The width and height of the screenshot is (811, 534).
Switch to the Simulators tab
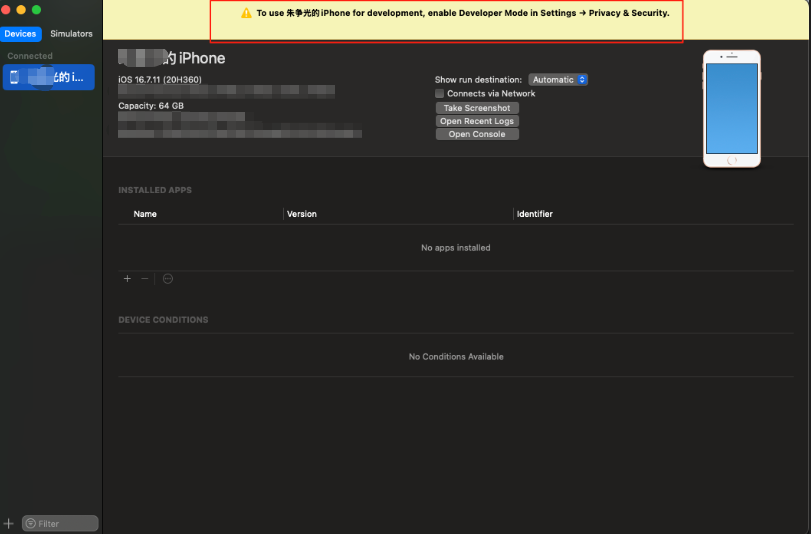[71, 34]
